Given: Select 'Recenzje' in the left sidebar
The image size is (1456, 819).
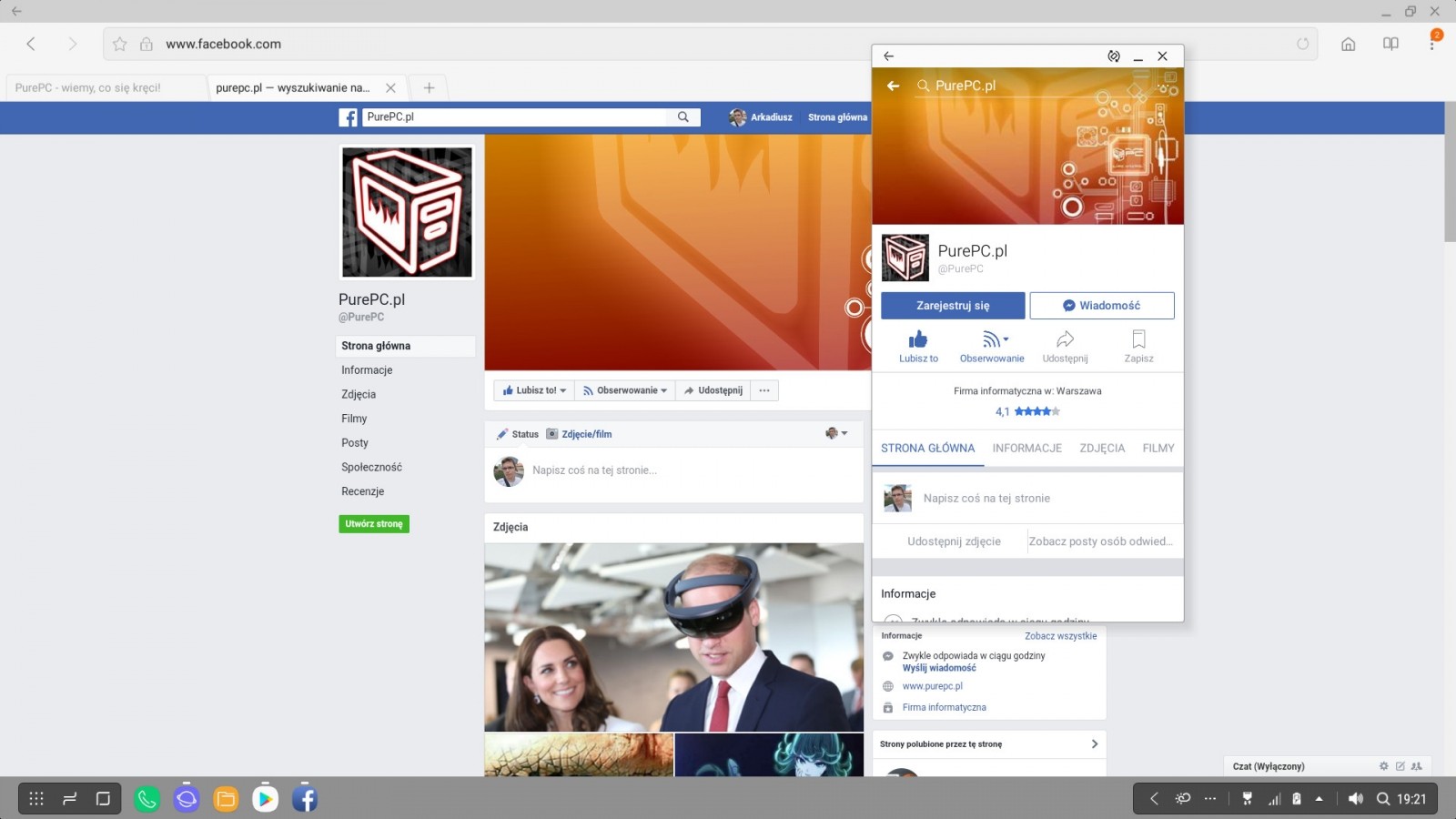Looking at the screenshot, I should (x=363, y=491).
